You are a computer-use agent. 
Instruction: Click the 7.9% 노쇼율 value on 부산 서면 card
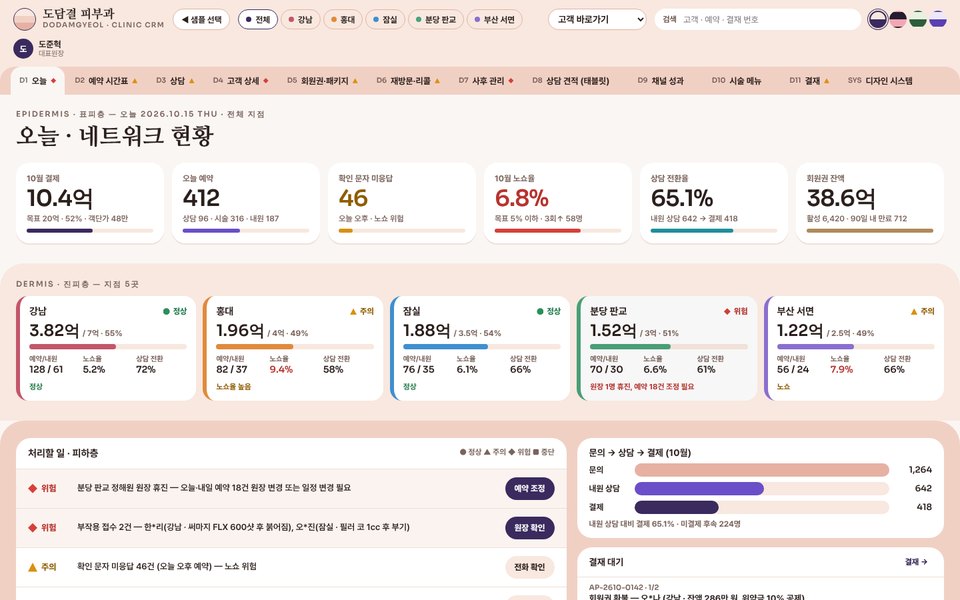[841, 369]
